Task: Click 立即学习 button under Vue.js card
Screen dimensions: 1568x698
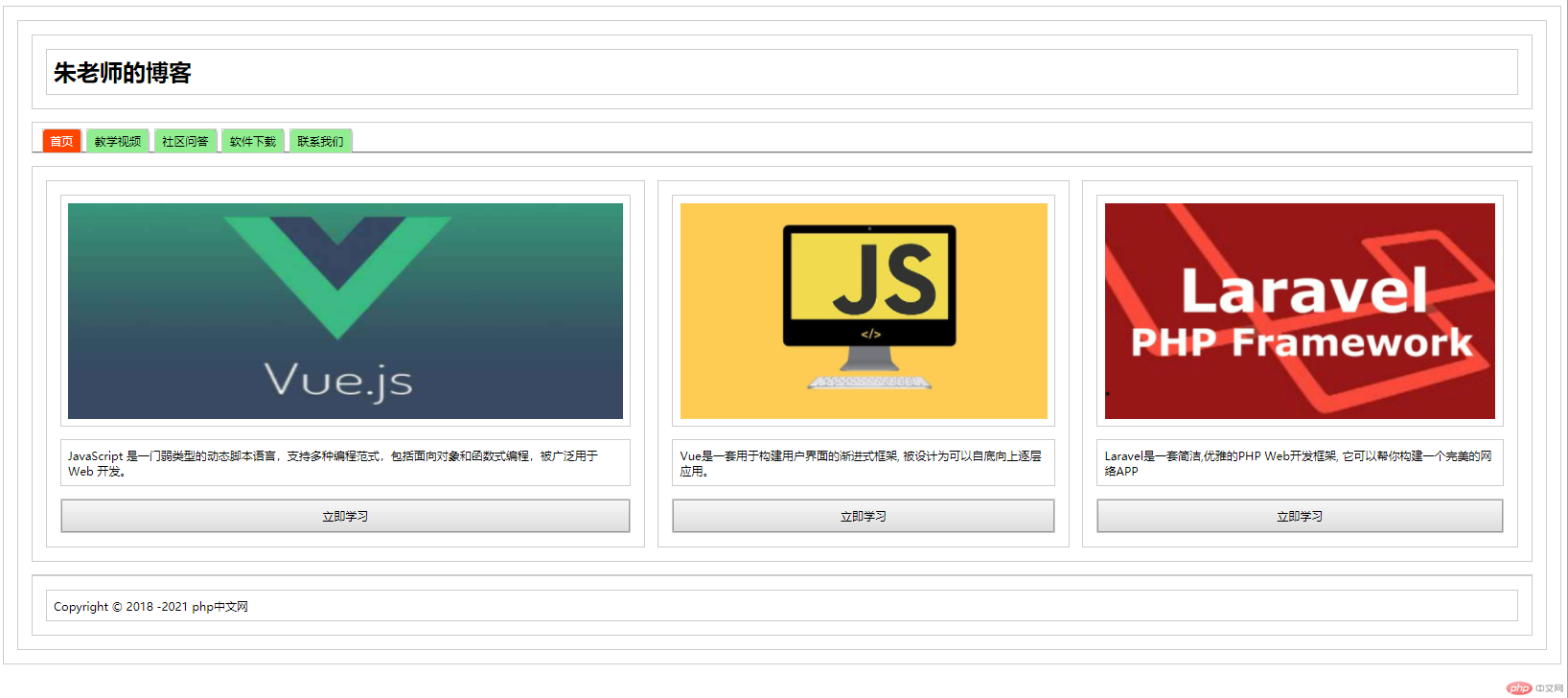Action: [345, 516]
